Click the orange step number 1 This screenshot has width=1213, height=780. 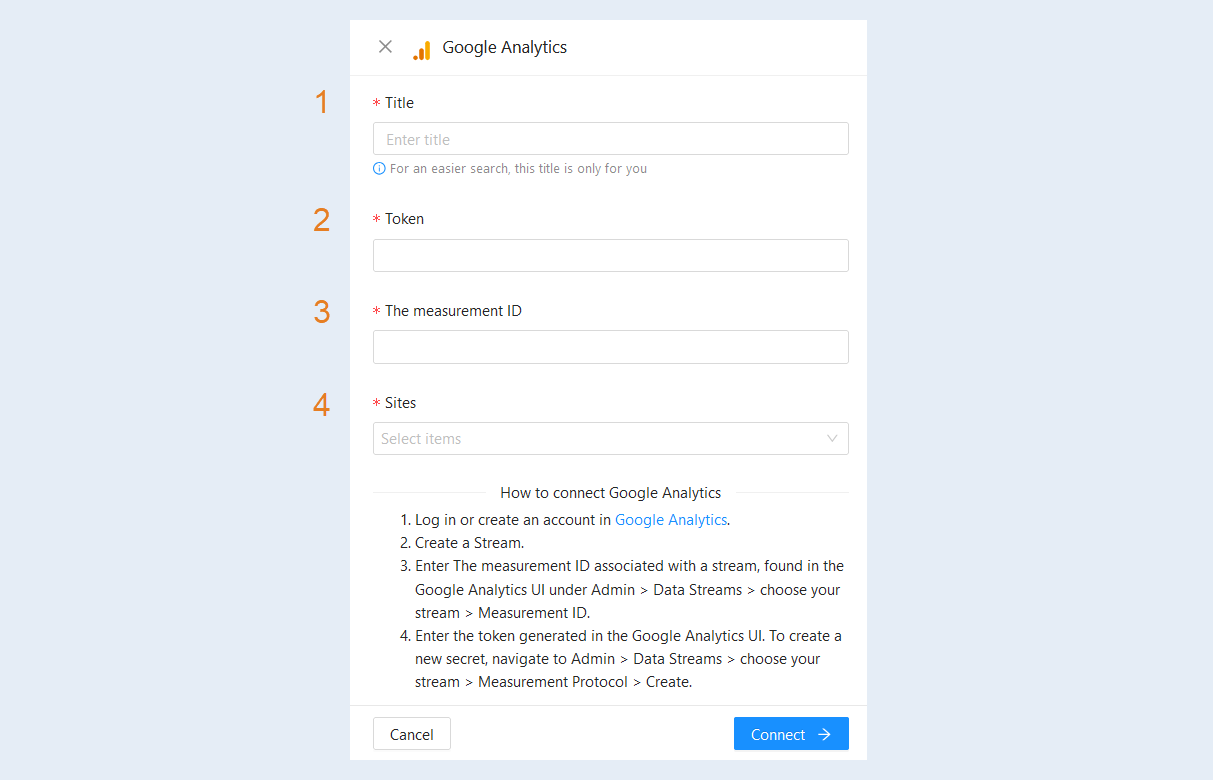tap(321, 102)
